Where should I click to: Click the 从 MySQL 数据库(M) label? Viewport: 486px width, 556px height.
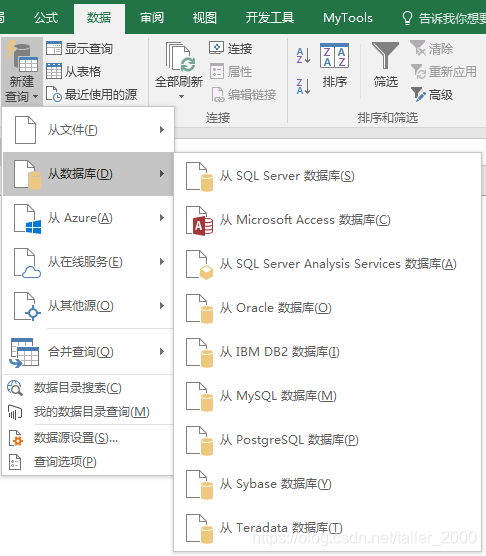[x=278, y=396]
